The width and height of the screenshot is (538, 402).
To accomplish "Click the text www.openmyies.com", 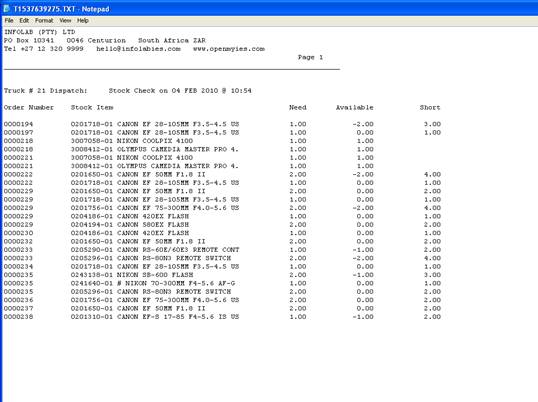I will pos(229,49).
